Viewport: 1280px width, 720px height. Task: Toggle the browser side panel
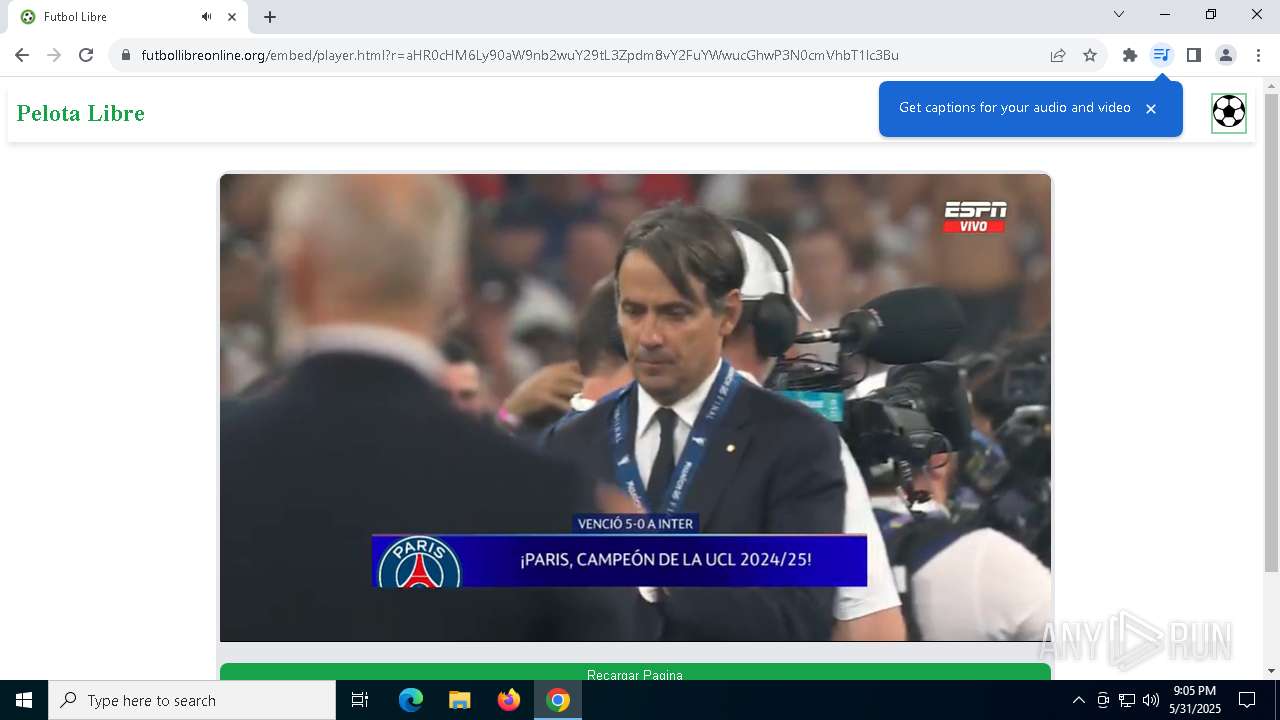tap(1193, 55)
